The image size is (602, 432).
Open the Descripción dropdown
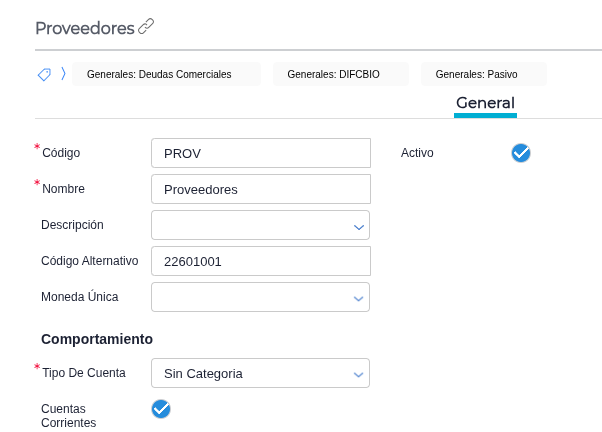pyautogui.click(x=260, y=225)
